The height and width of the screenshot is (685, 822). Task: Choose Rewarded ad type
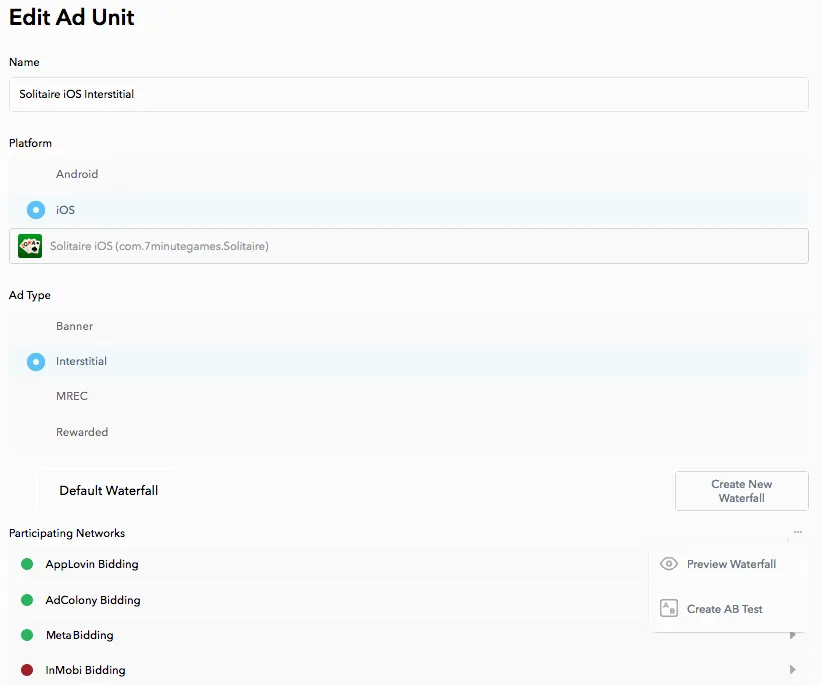coord(408,432)
